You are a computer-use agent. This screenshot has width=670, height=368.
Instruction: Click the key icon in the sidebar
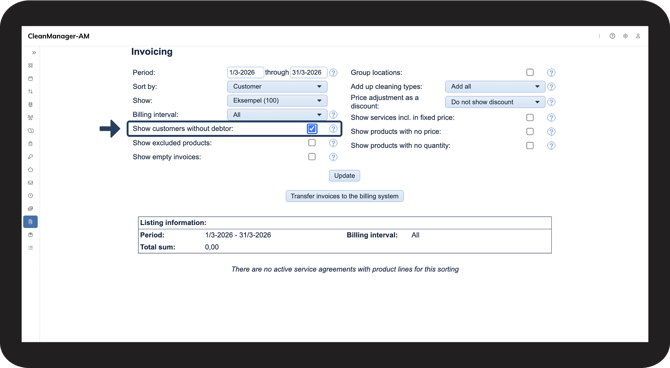click(x=30, y=156)
